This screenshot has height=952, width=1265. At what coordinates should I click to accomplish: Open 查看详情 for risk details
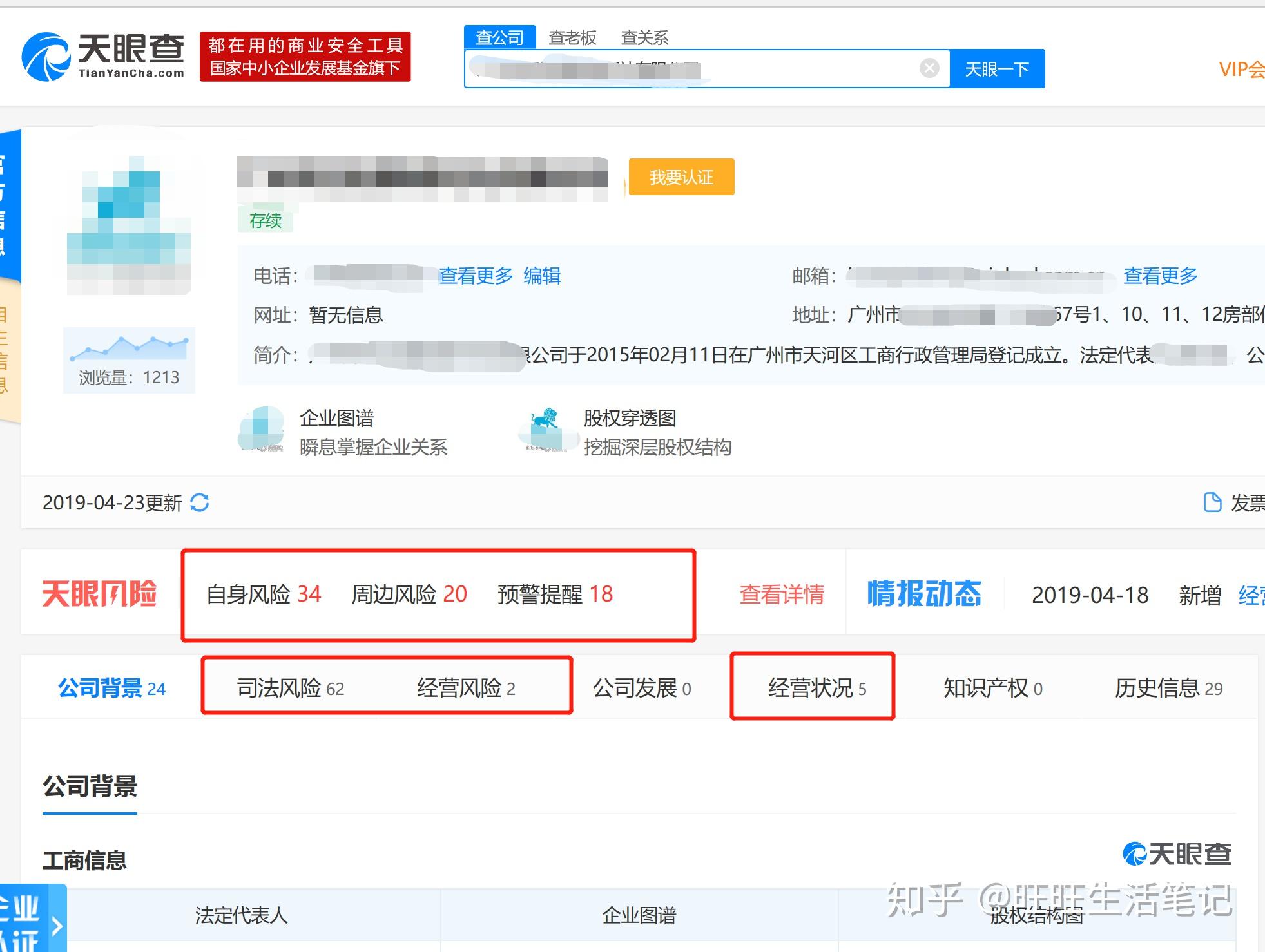tap(782, 595)
